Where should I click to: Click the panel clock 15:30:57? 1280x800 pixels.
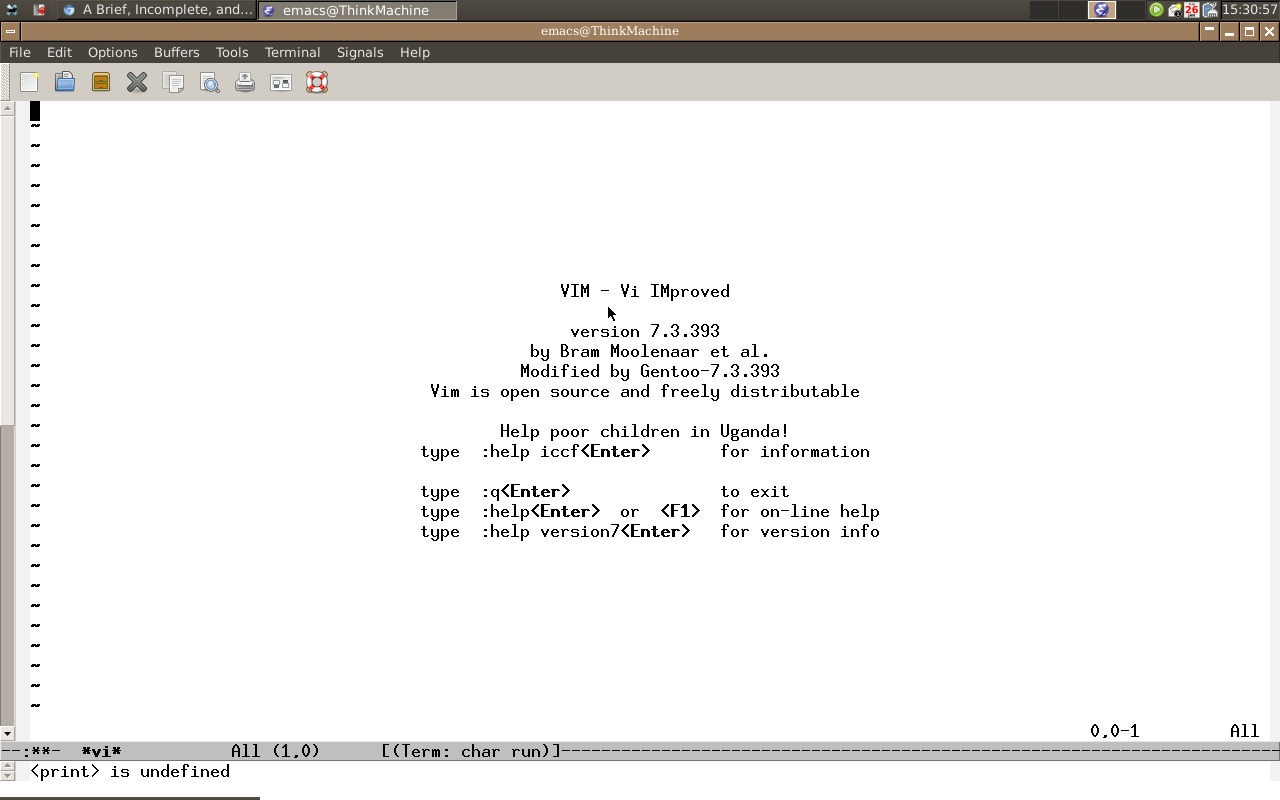click(x=1249, y=10)
